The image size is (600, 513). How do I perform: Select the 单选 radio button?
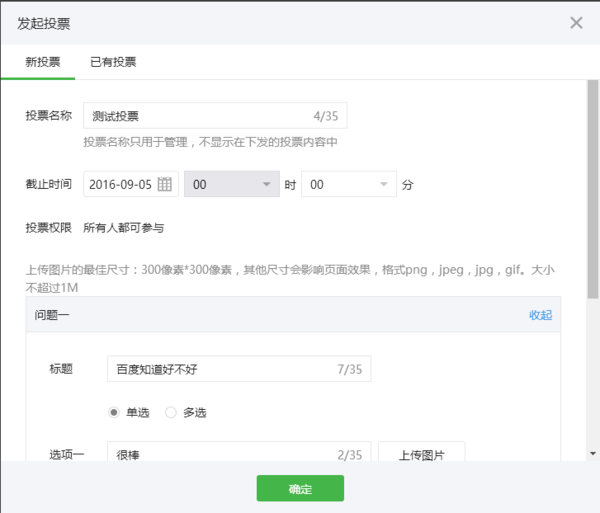coord(114,412)
